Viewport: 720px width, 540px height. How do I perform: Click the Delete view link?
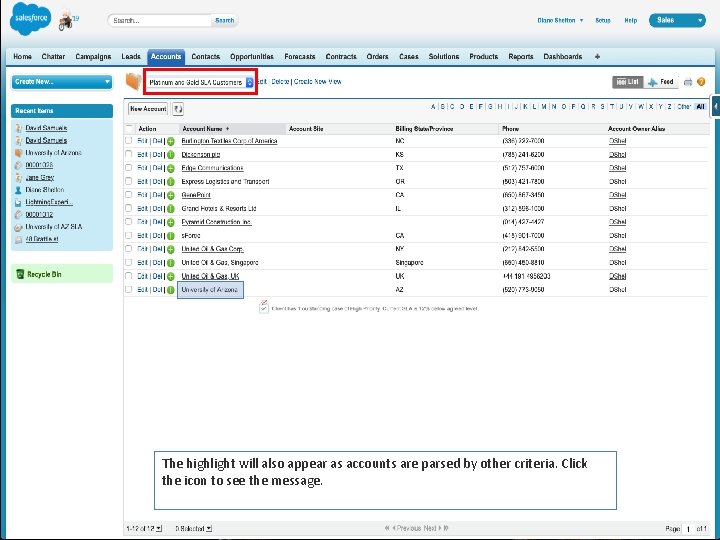(280, 81)
